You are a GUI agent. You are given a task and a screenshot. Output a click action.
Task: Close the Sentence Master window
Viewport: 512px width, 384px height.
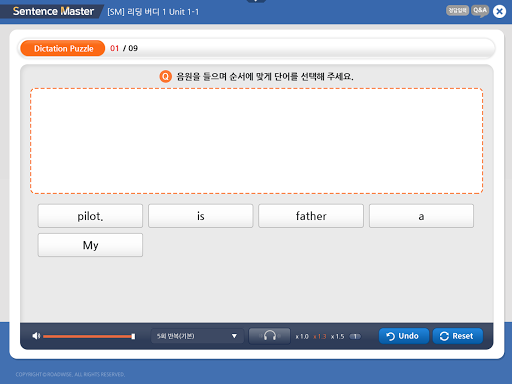pos(499,12)
